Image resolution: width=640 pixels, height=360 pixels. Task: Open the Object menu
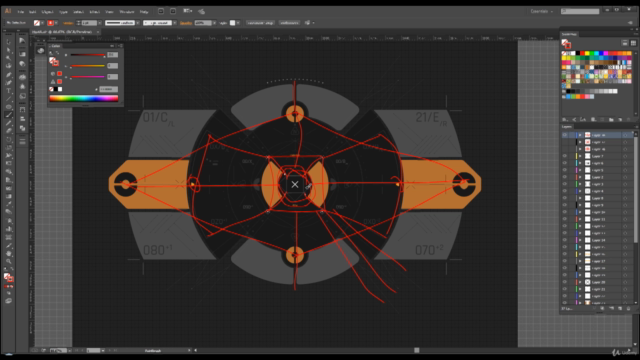click(47, 12)
